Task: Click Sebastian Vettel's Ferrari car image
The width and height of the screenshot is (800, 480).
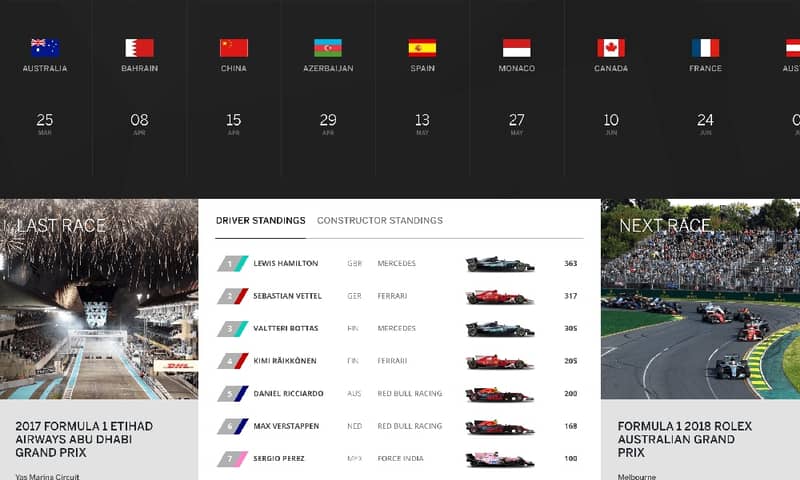Action: [x=499, y=297]
